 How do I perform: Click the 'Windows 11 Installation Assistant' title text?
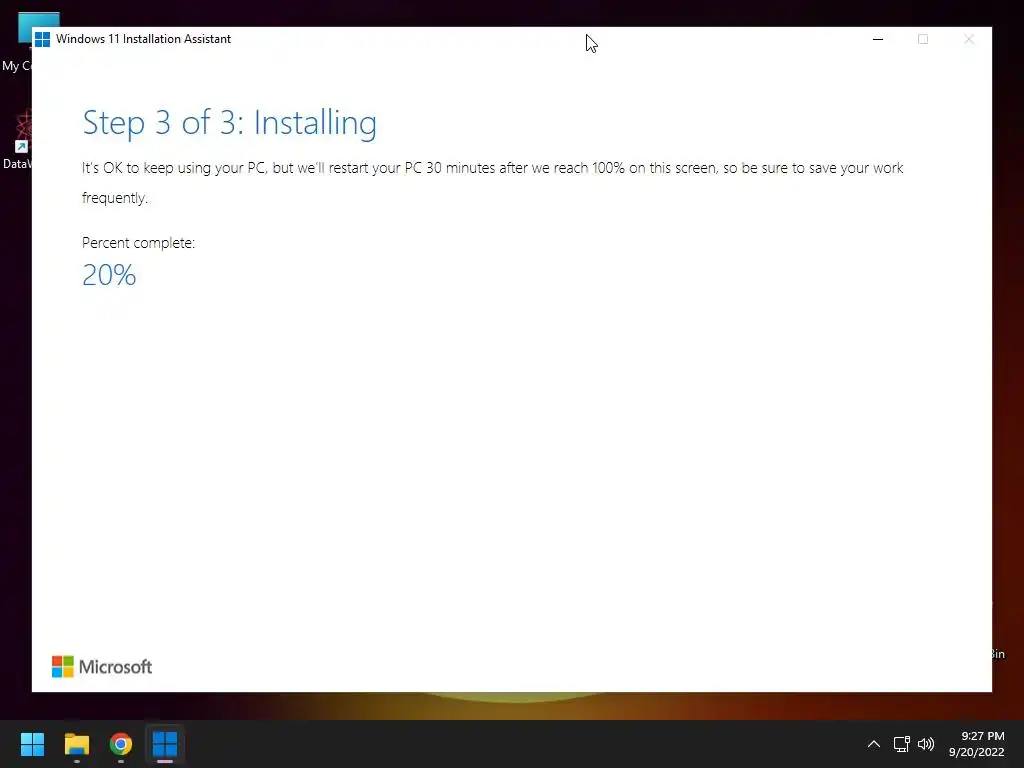point(144,39)
